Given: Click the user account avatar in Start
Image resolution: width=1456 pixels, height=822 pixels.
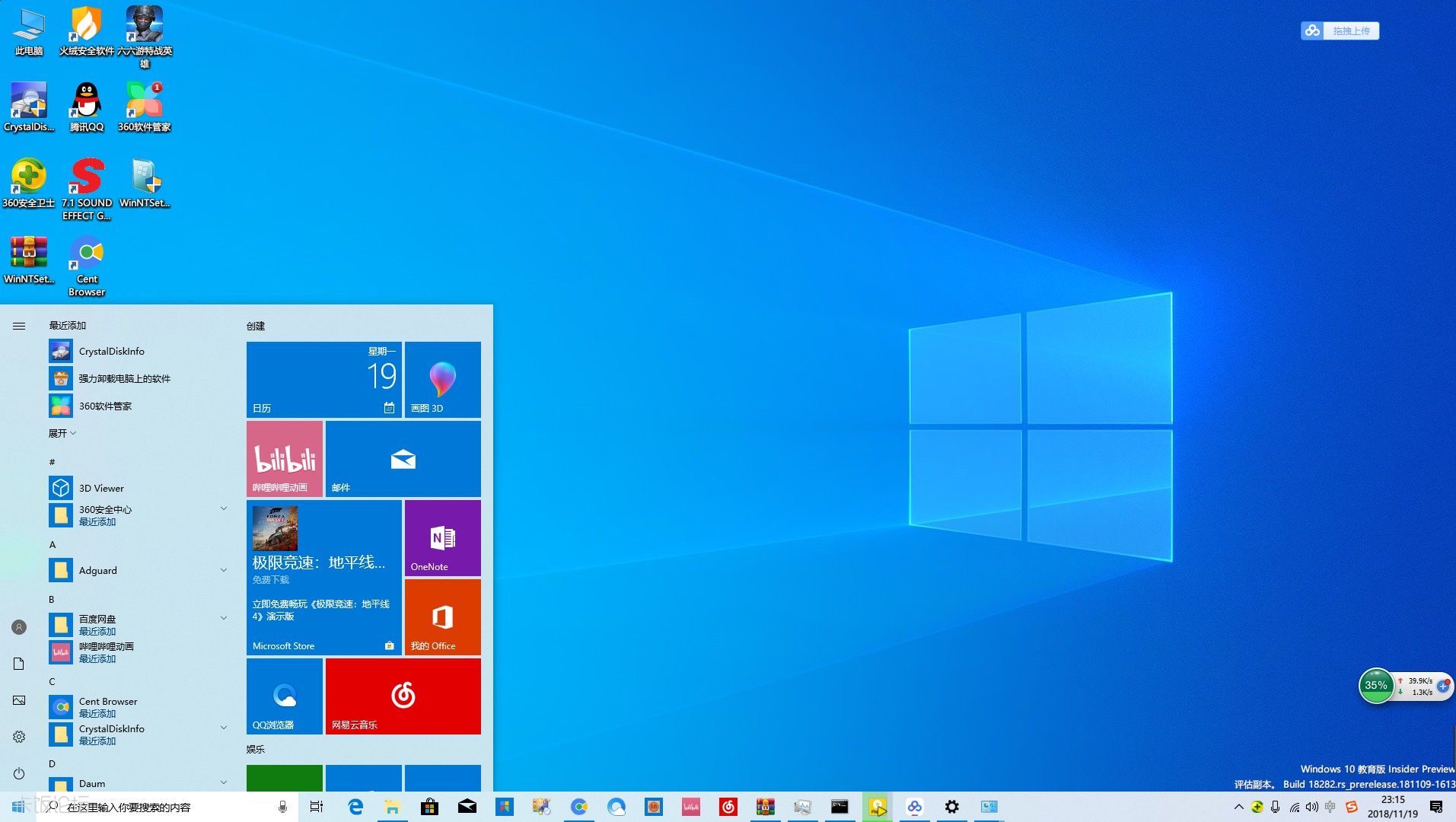Looking at the screenshot, I should 19,627.
